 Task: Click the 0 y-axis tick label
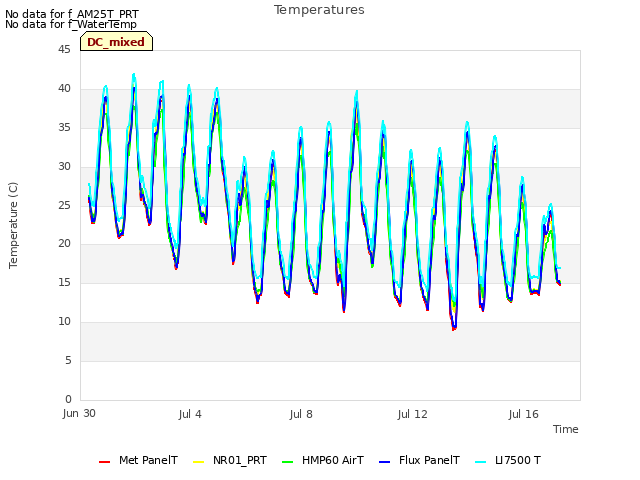68,399
